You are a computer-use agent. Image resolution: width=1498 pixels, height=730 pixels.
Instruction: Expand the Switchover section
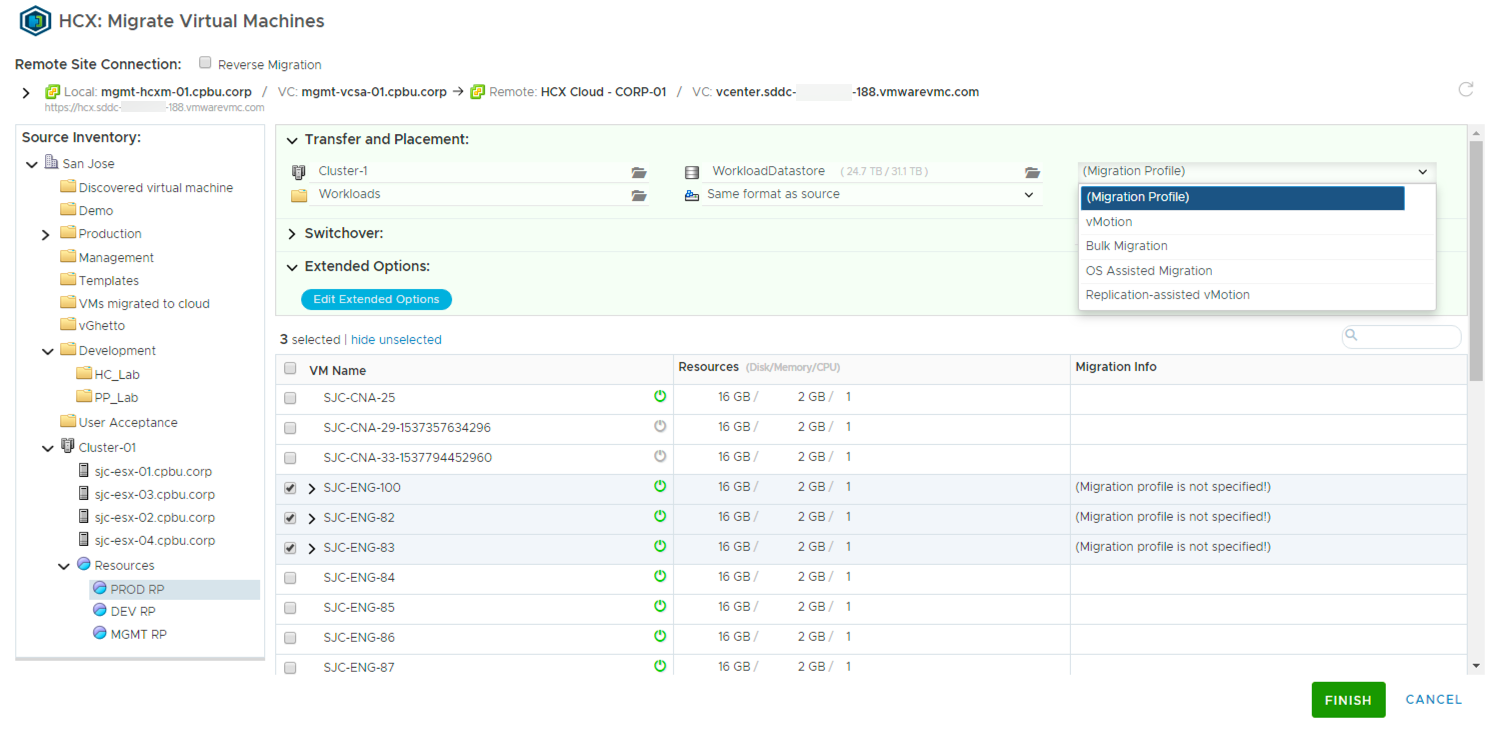tap(292, 234)
